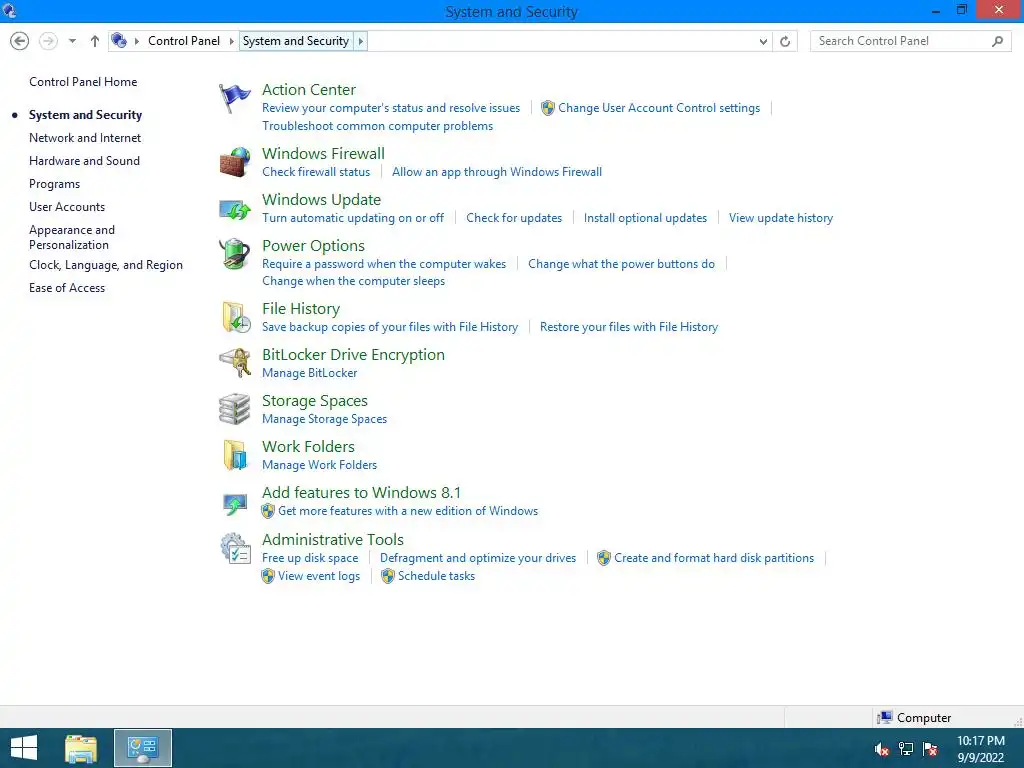Click Change what the power buttons do

621,264
